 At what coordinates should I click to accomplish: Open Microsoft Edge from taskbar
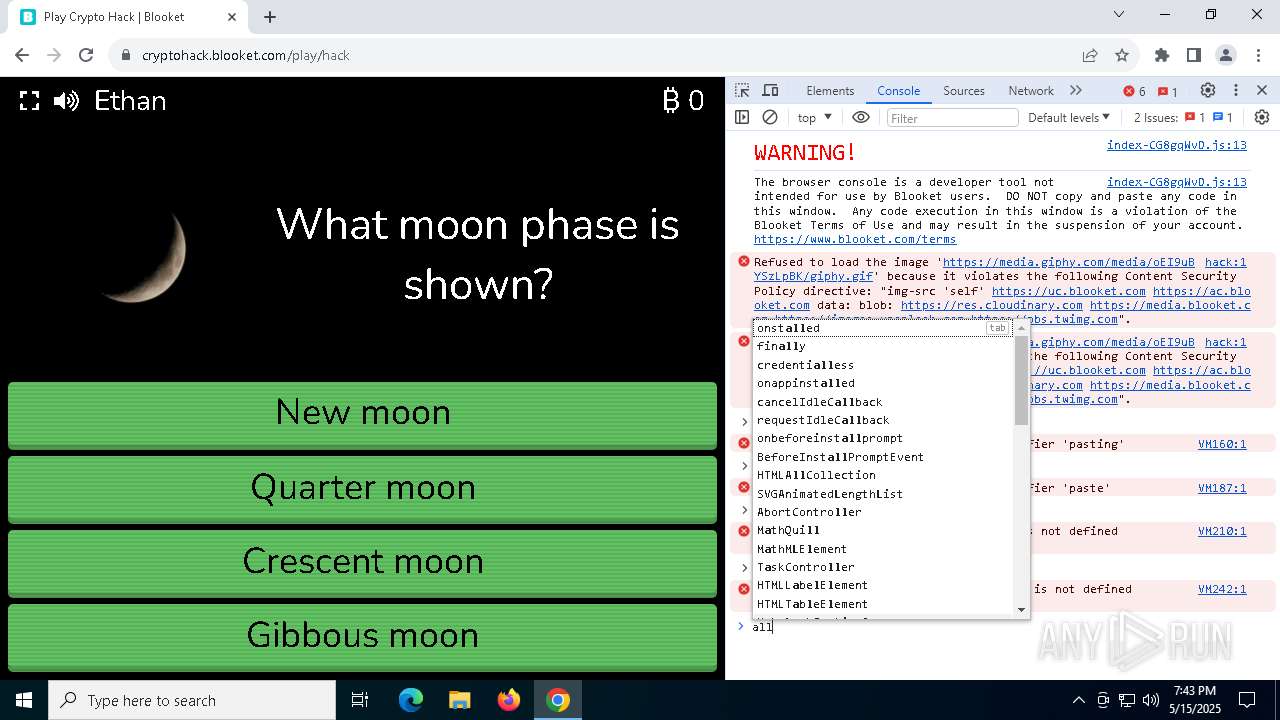(x=411, y=700)
